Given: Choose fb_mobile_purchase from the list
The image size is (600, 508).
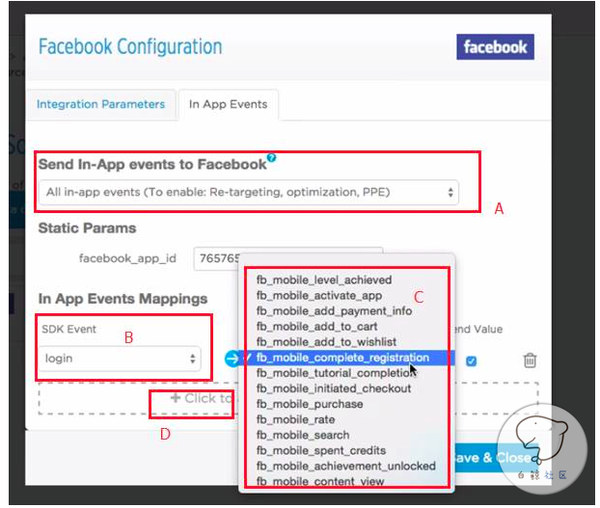Looking at the screenshot, I should [310, 404].
